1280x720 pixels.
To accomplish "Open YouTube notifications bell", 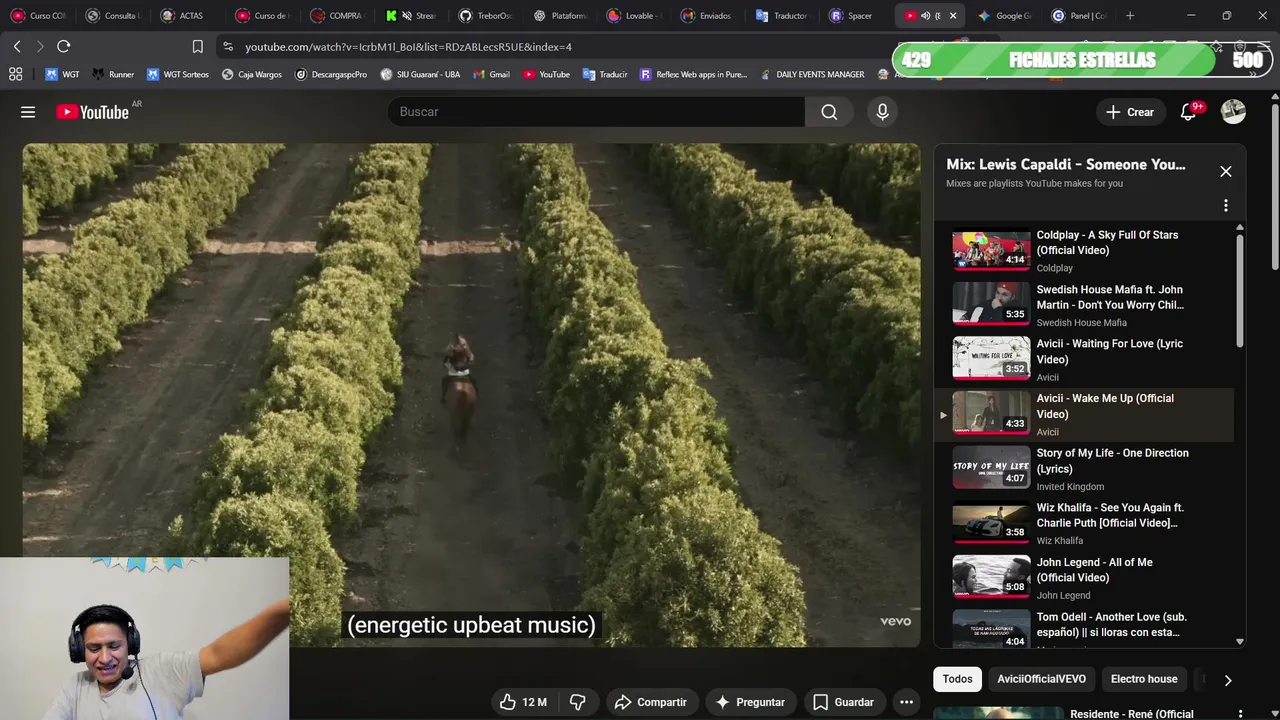I will click(1189, 112).
